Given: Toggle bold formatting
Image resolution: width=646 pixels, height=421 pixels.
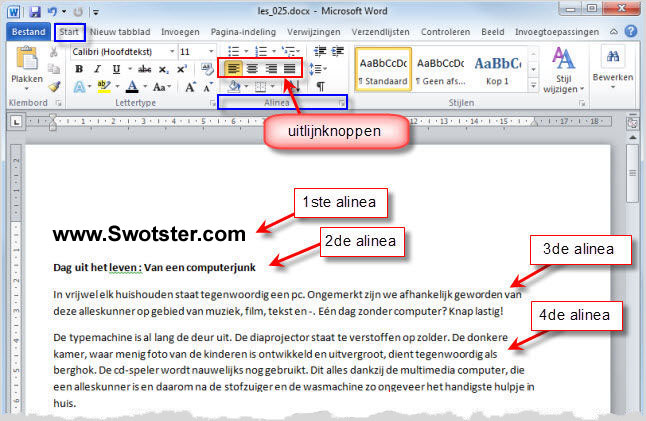Looking at the screenshot, I should tap(79, 69).
